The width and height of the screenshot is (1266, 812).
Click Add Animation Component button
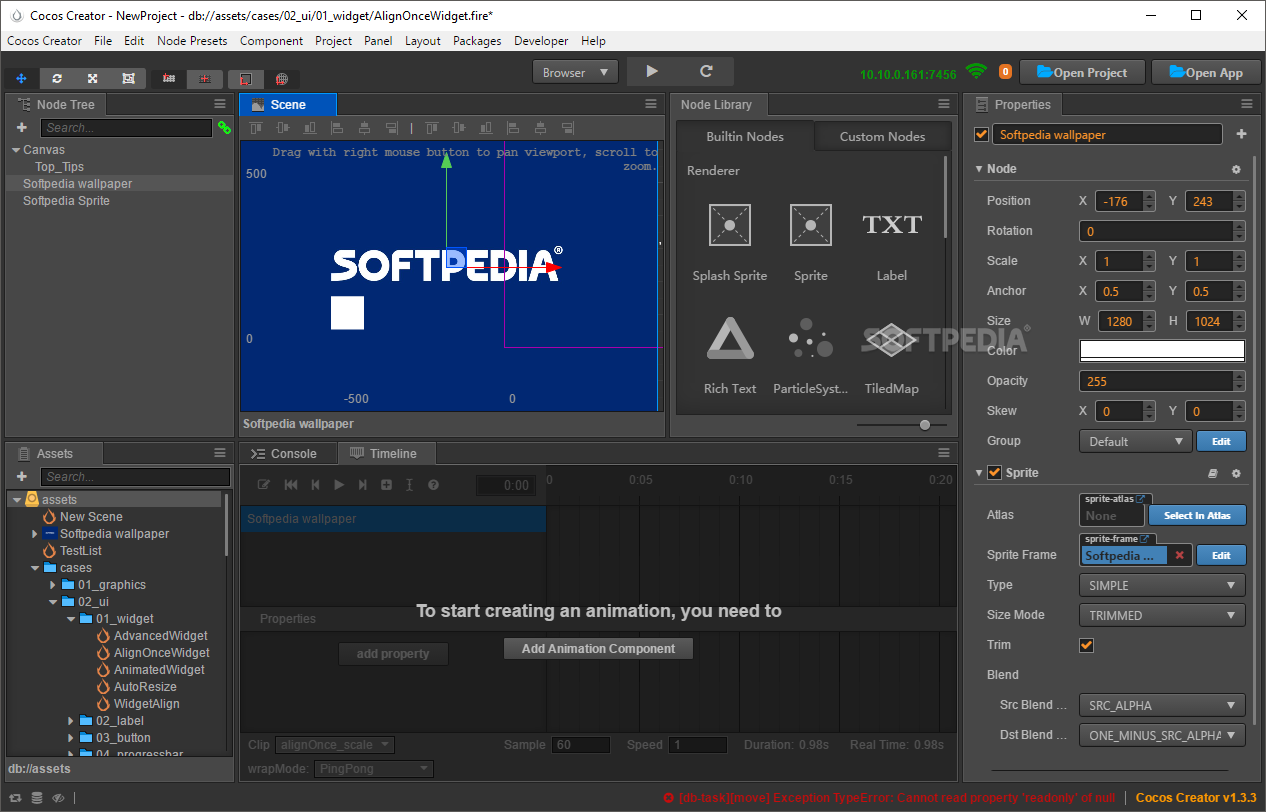[598, 649]
